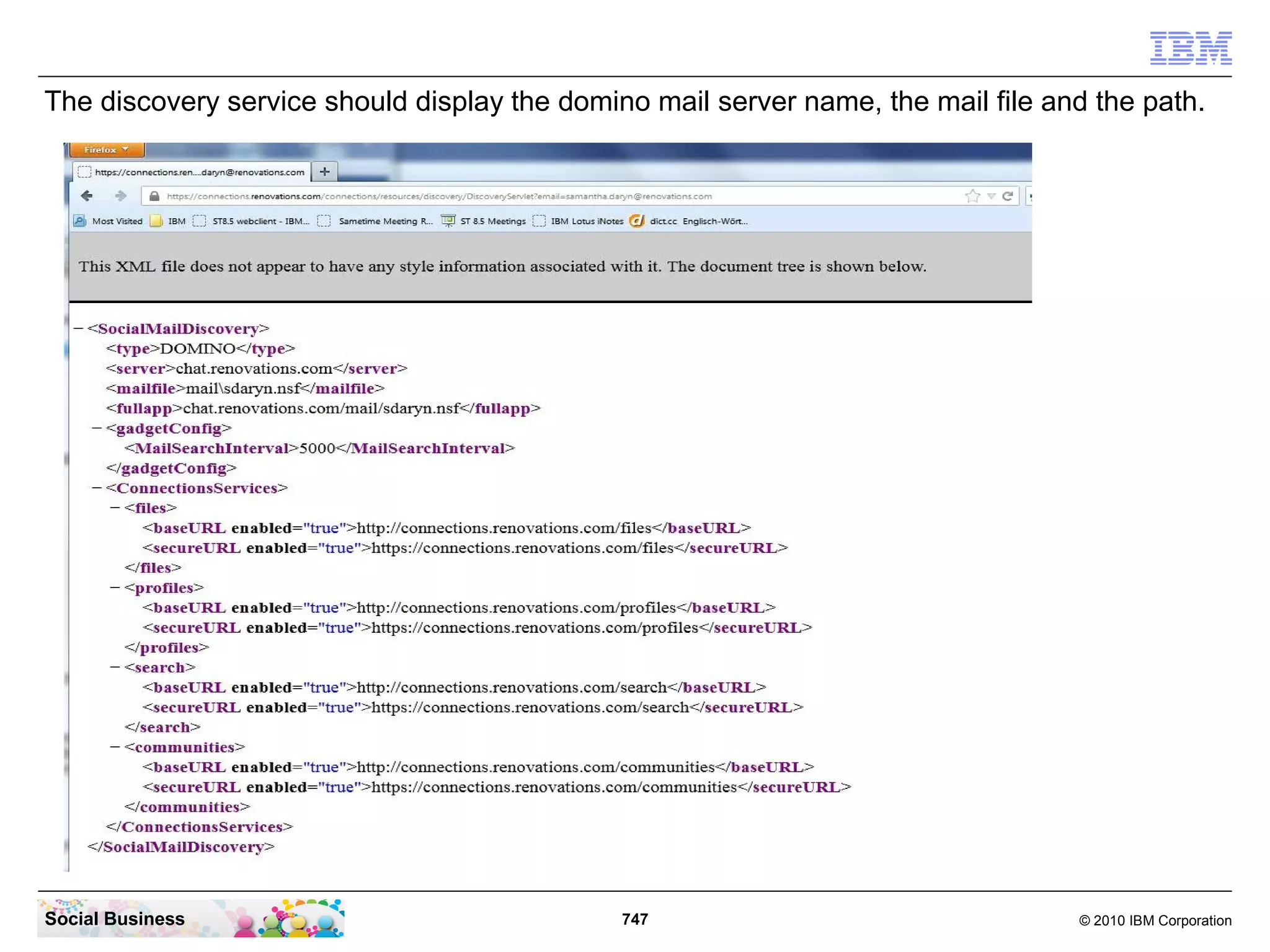Click communities baseURL line

click(478, 767)
